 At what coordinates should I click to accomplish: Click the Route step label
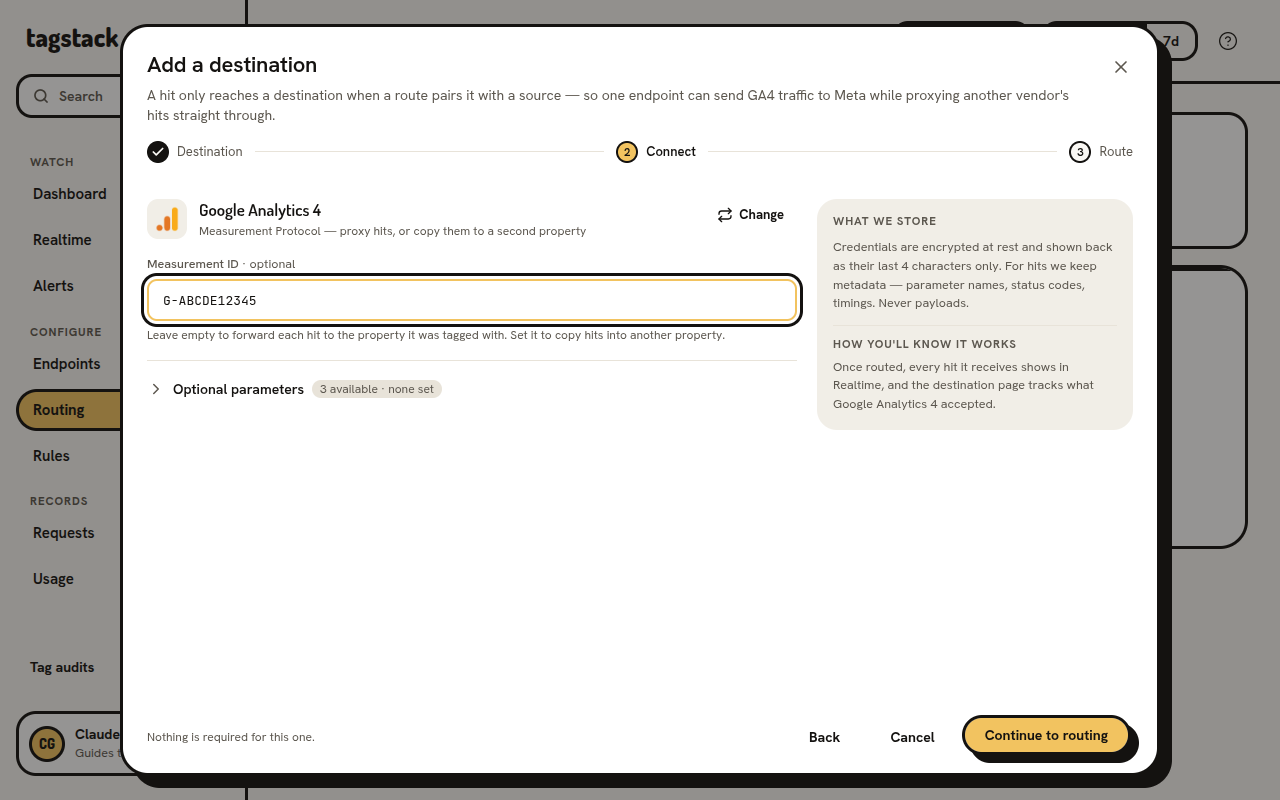point(1116,152)
